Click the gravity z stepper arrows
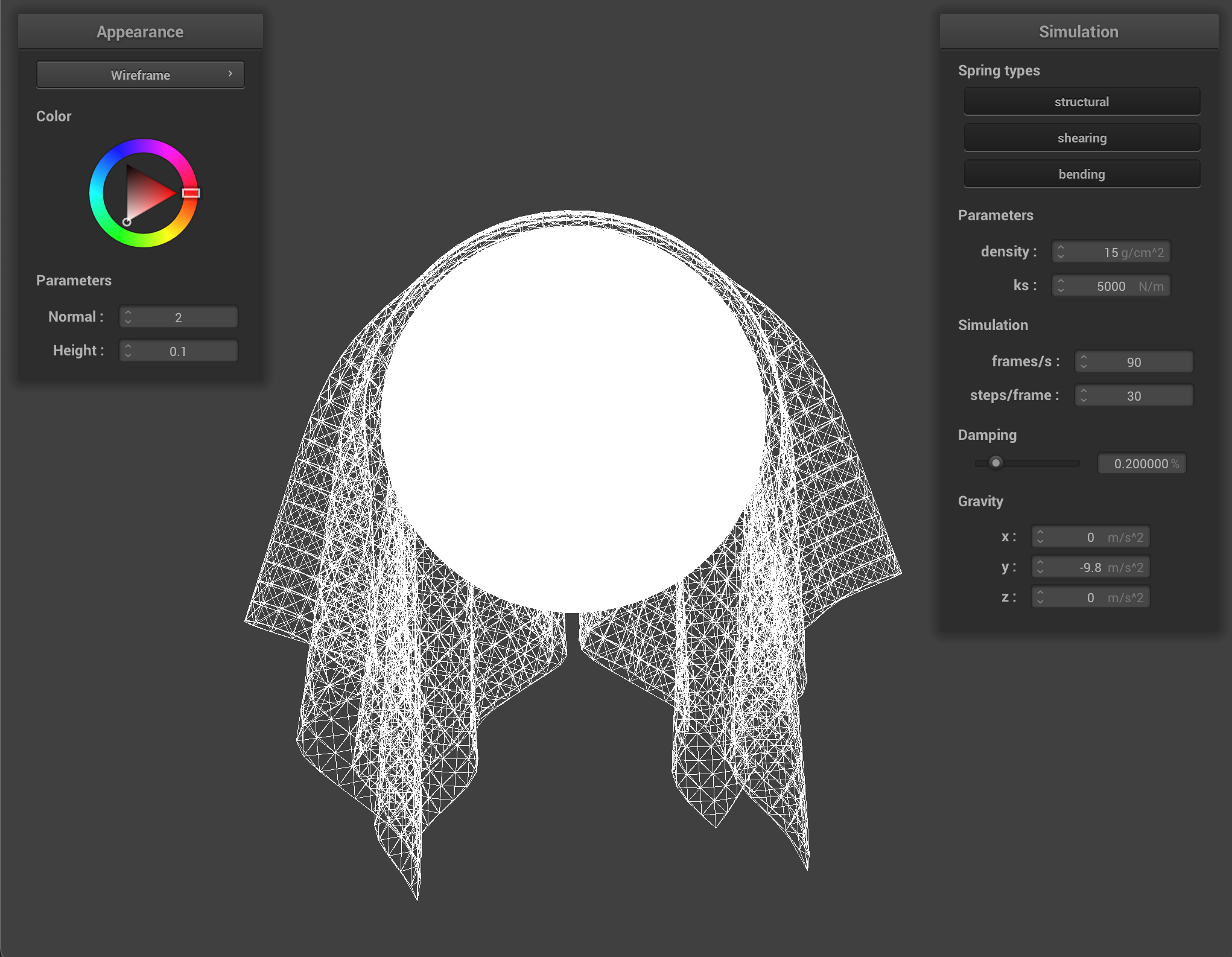This screenshot has width=1232, height=957. coord(1040,597)
